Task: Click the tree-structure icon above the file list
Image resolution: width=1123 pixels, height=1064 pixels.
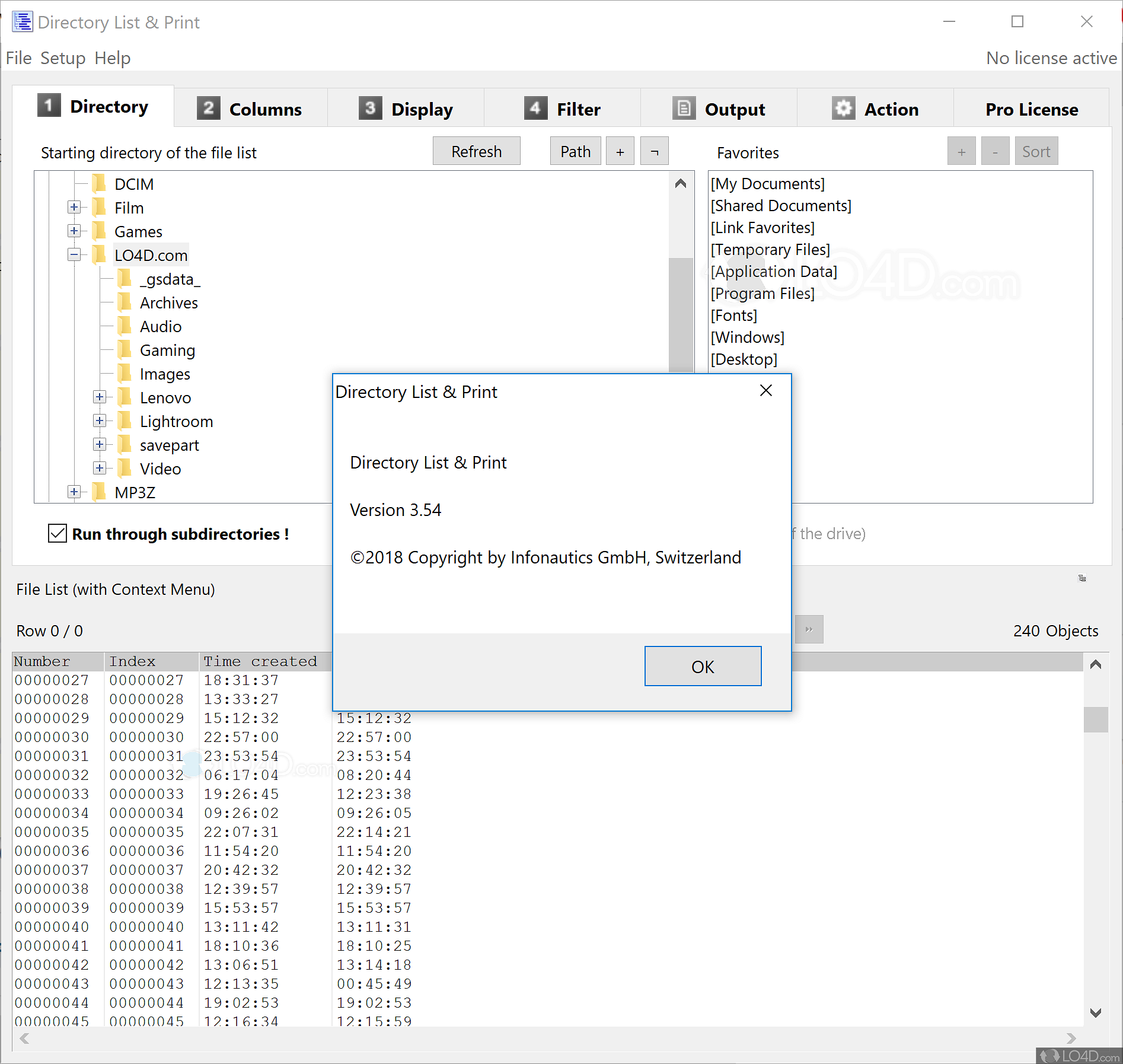Action: click(1081, 578)
